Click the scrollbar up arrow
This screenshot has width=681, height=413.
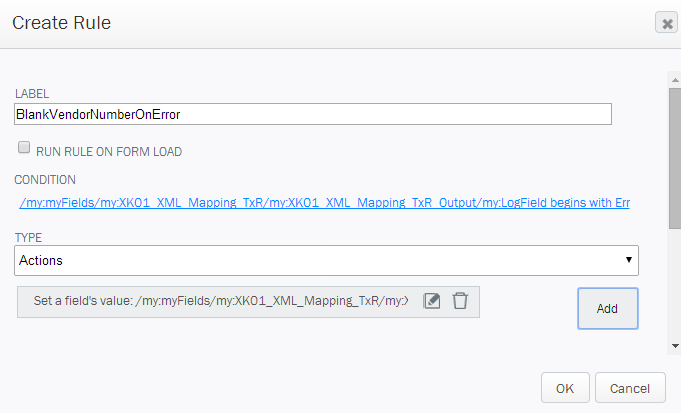tap(675, 80)
